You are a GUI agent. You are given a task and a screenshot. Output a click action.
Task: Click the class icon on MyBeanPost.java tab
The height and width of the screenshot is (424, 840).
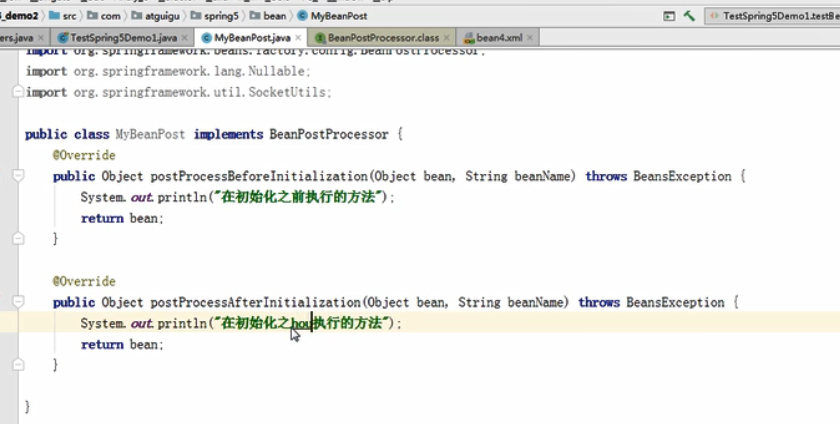click(x=206, y=38)
